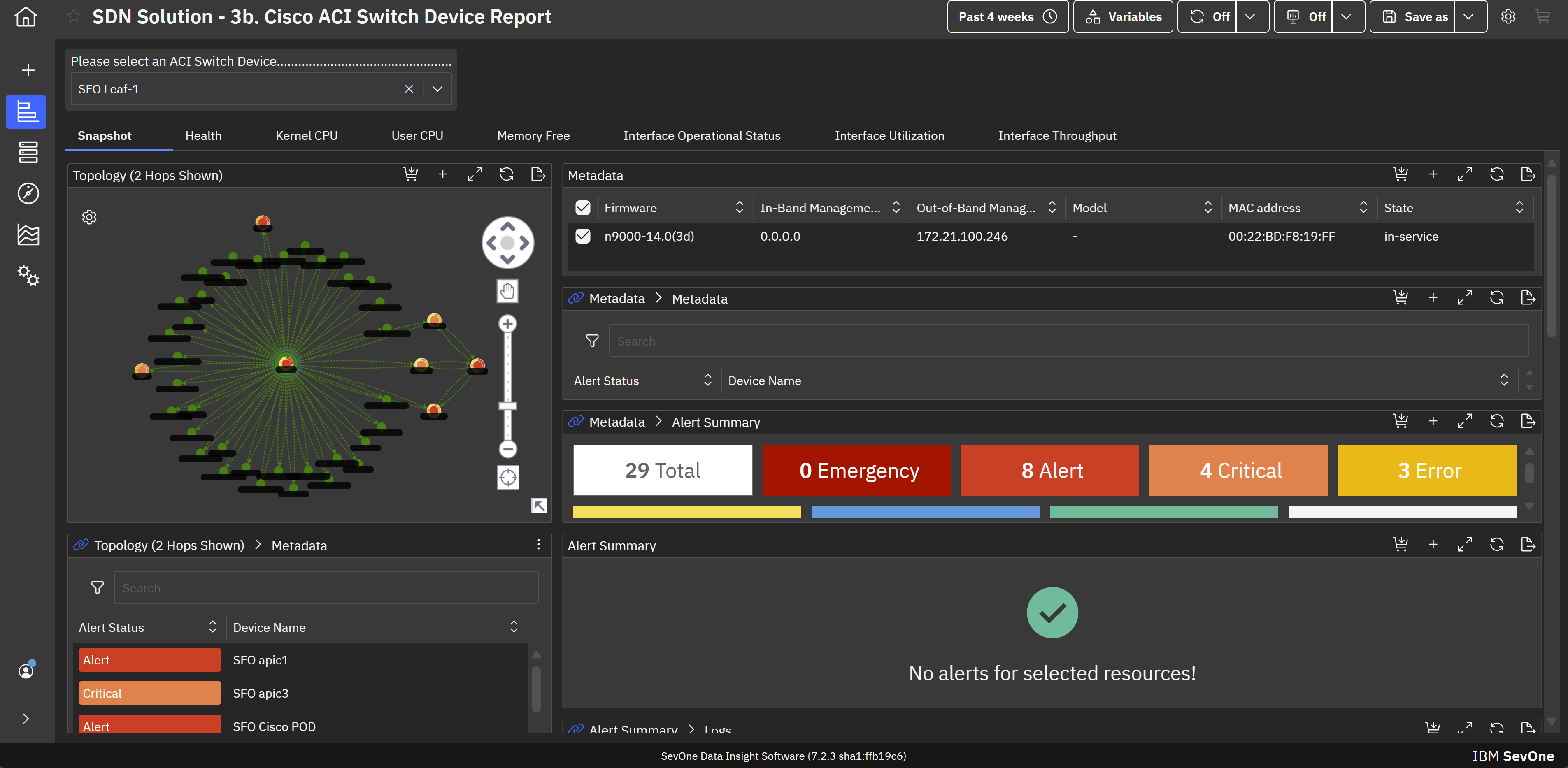Open the Interface Utilization tab
Screen dimensions: 1568x768
coord(889,136)
